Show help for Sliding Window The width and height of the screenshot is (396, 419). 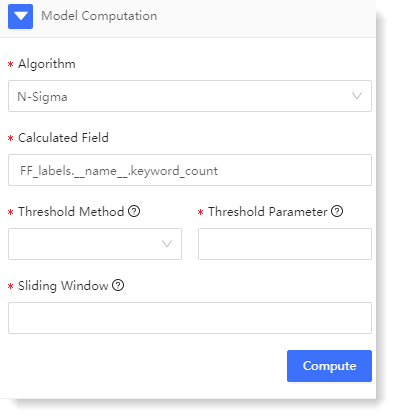pos(118,285)
